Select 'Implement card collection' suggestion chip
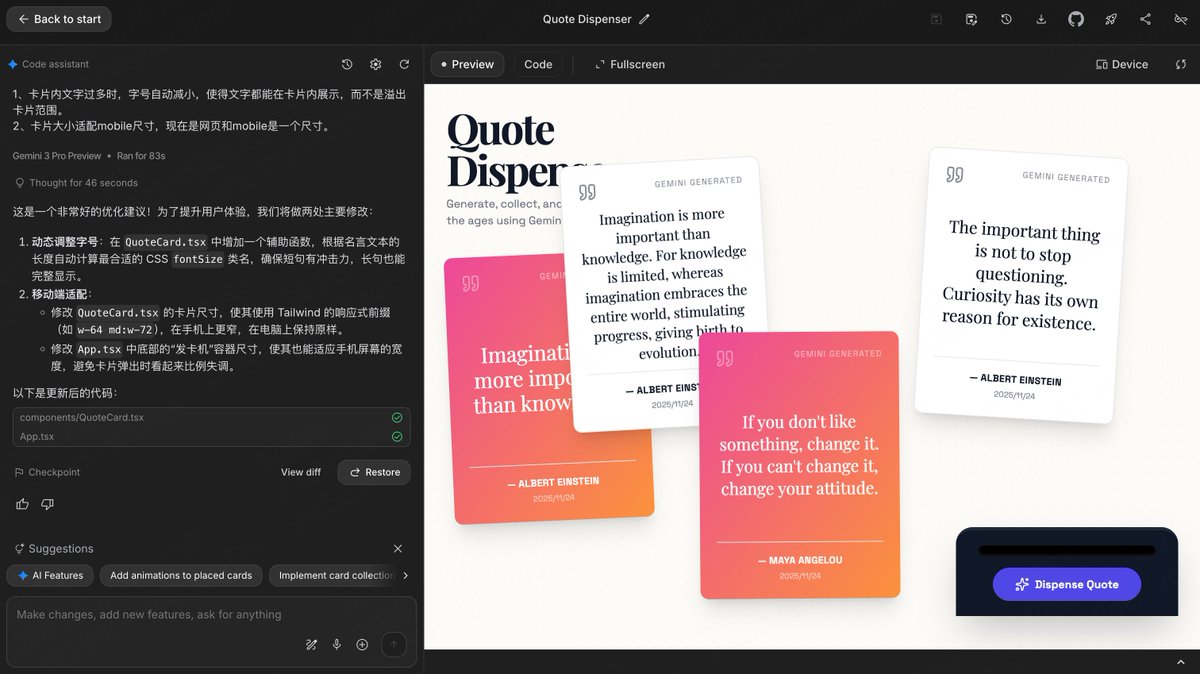Viewport: 1200px width, 674px height. [x=336, y=575]
